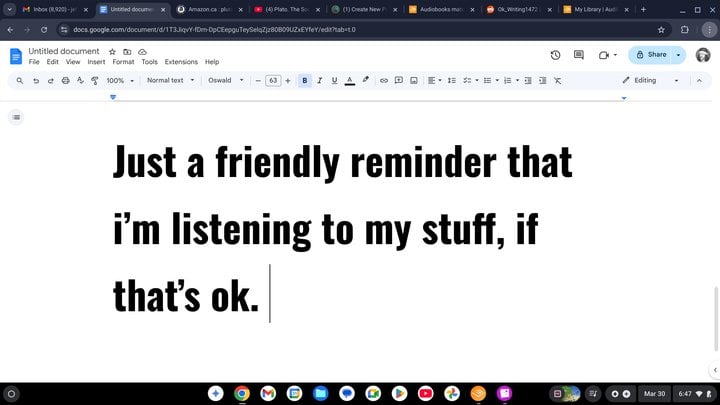Click the Share button
This screenshot has height=405, width=720.
pyautogui.click(x=652, y=55)
